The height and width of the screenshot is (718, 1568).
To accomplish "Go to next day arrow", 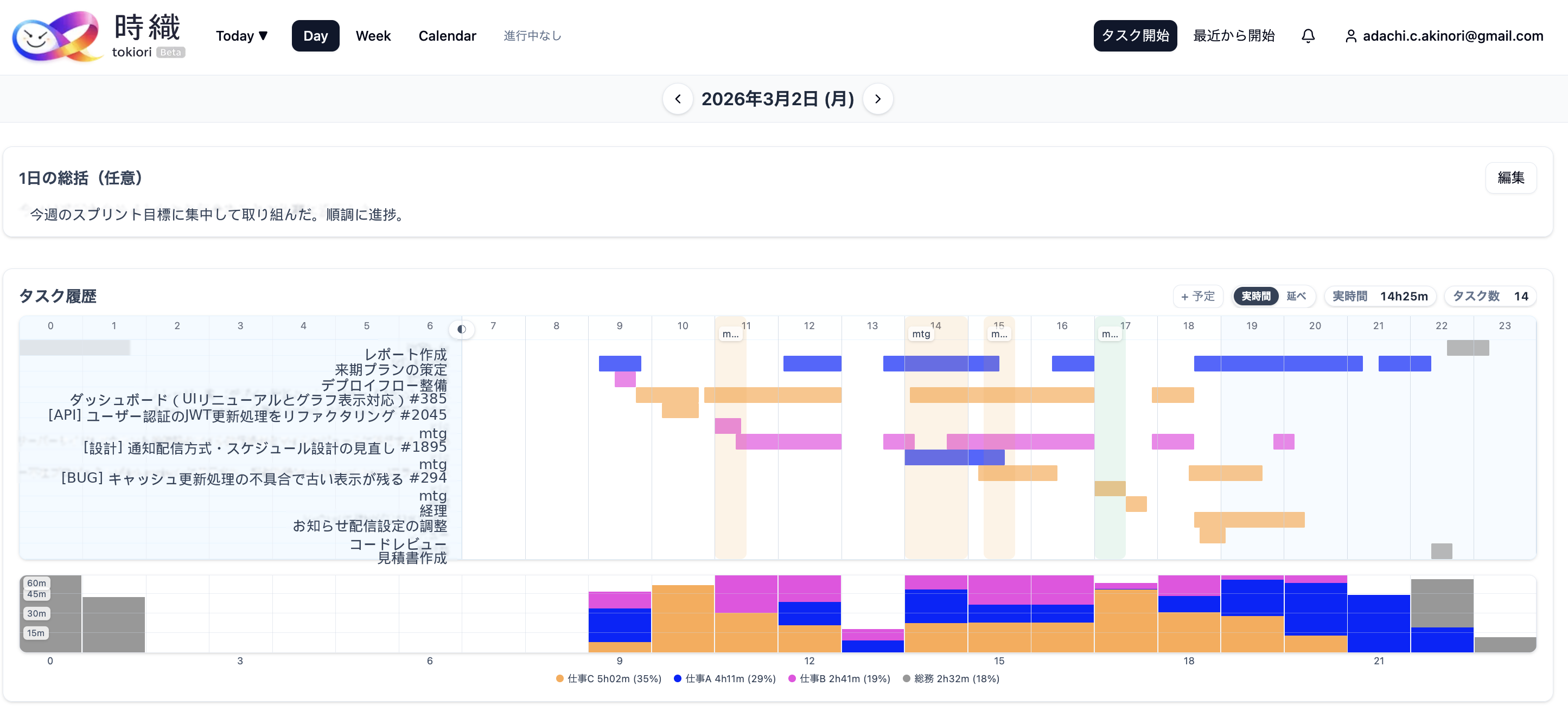I will click(877, 99).
